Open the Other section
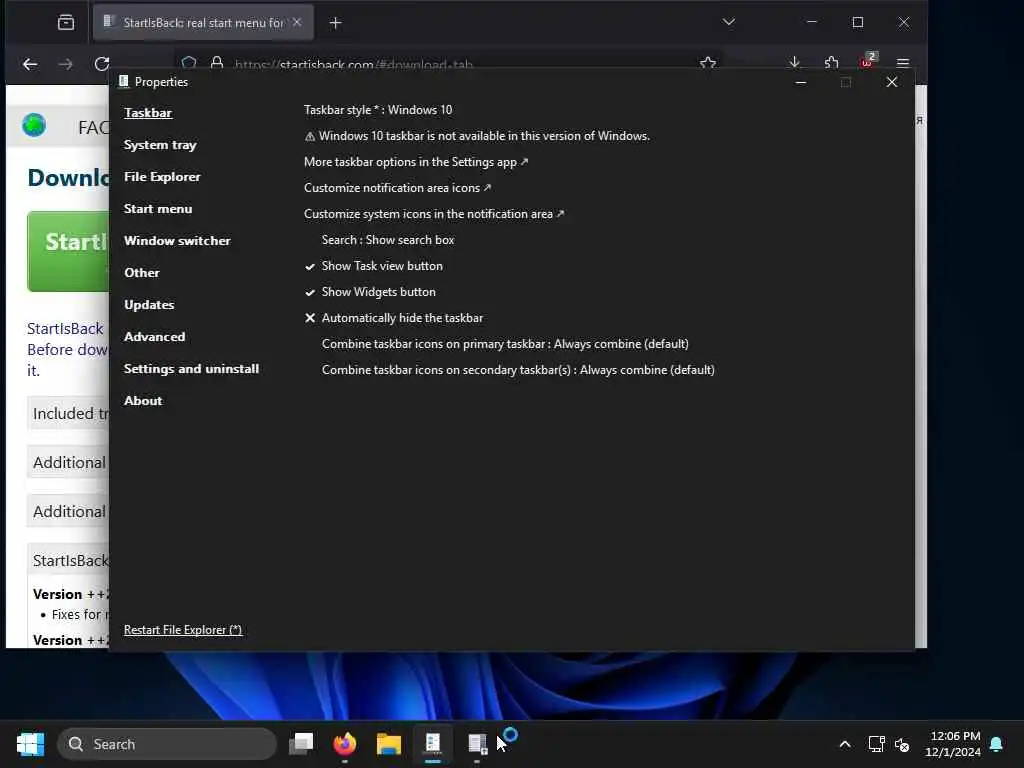 coord(142,272)
